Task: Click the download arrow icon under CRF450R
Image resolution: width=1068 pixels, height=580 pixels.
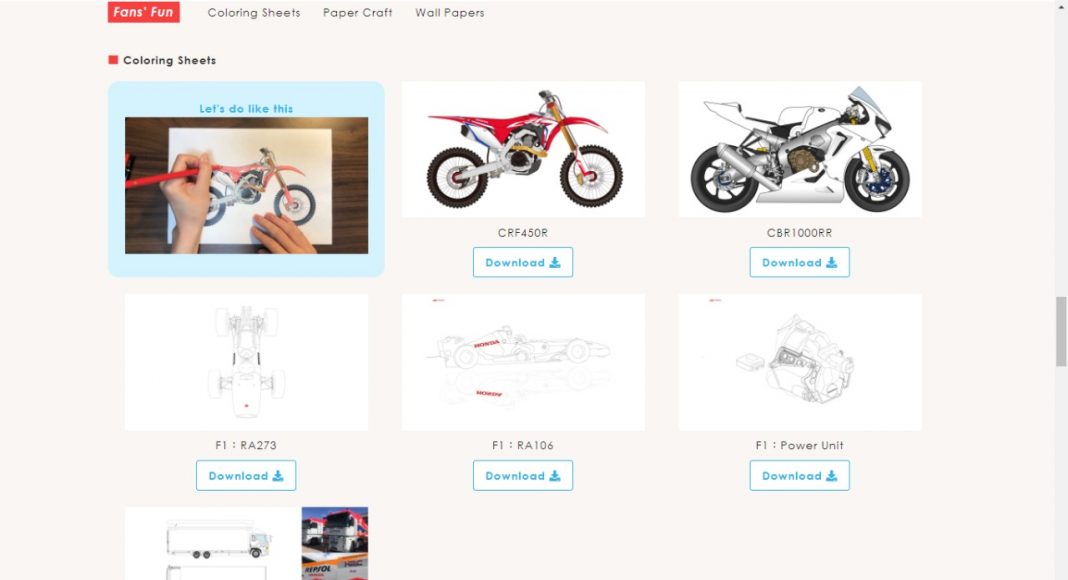Action: coord(555,263)
